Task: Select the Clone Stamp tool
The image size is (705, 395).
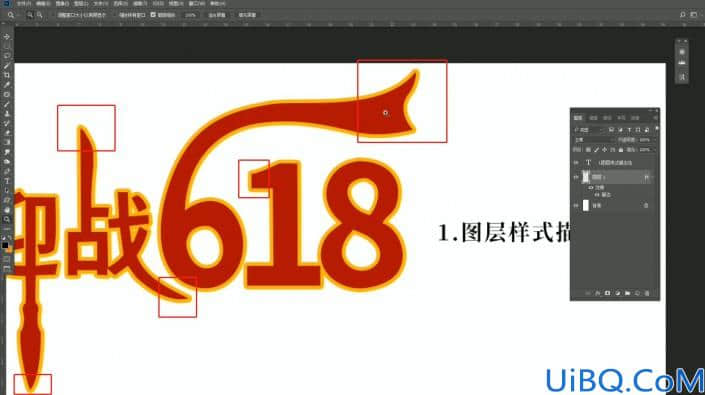Action: (7, 114)
